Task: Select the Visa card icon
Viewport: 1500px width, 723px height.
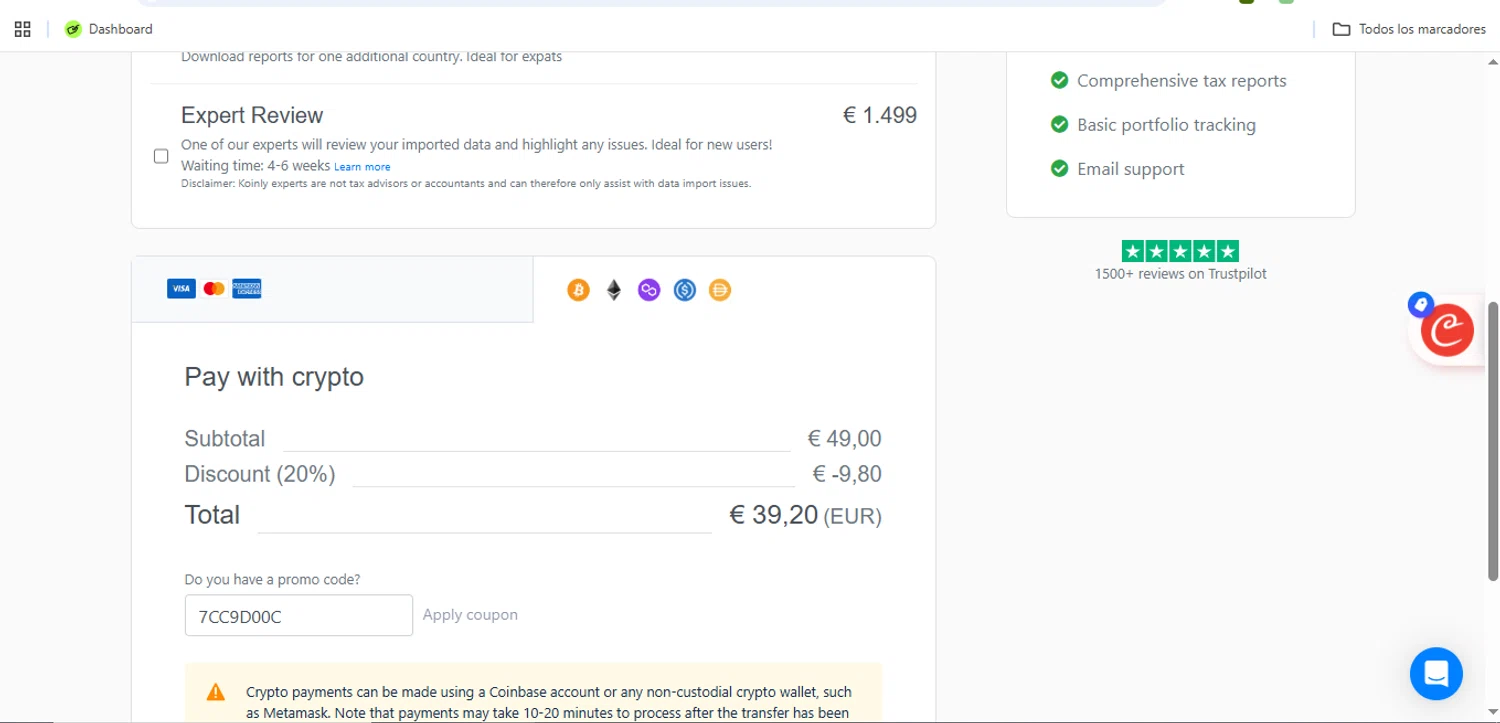Action: [x=181, y=289]
